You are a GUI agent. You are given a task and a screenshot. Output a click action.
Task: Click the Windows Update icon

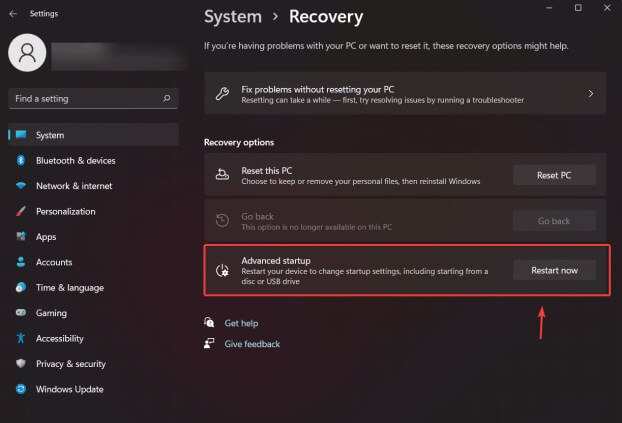click(x=20, y=390)
